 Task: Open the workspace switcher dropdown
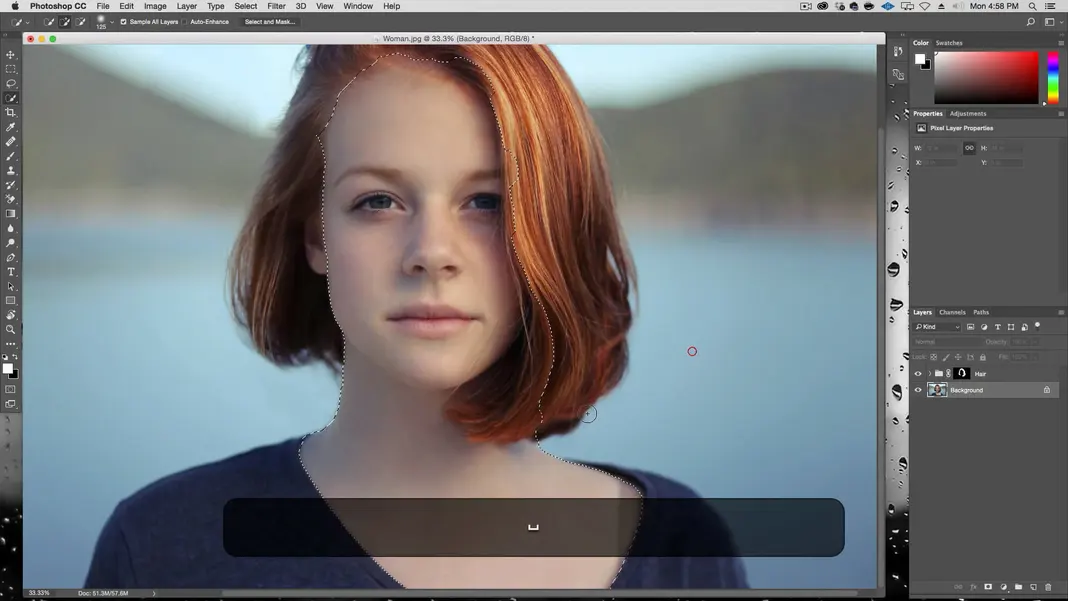[x=1052, y=22]
